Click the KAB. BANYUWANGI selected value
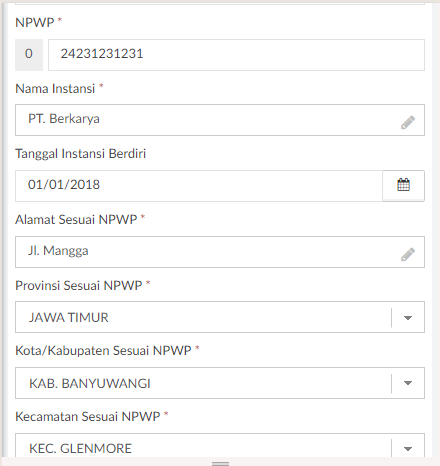Screen dimensions: 440x466 pyautogui.click(x=90, y=383)
